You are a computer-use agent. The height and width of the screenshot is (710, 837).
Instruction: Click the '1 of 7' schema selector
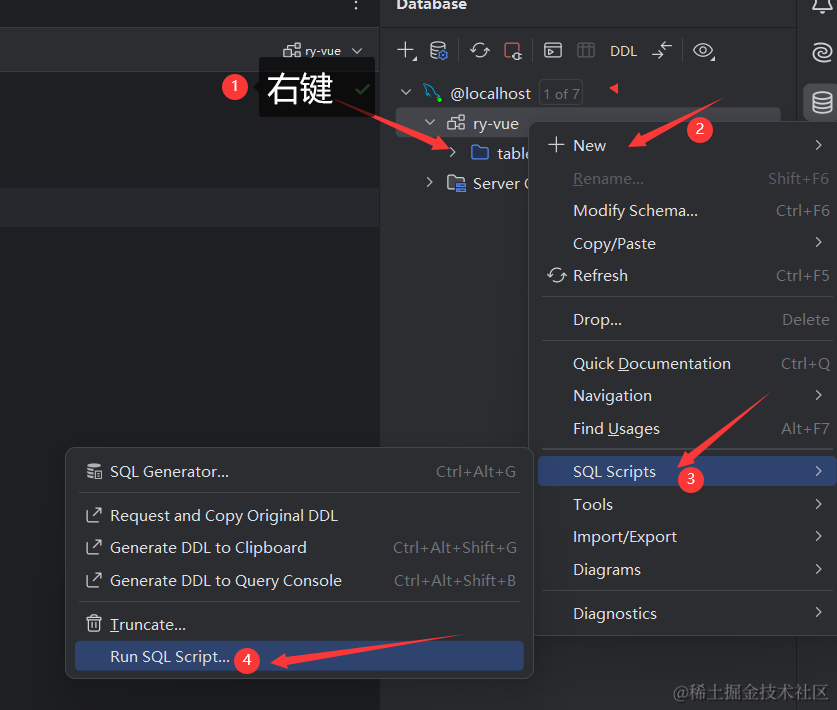[560, 93]
